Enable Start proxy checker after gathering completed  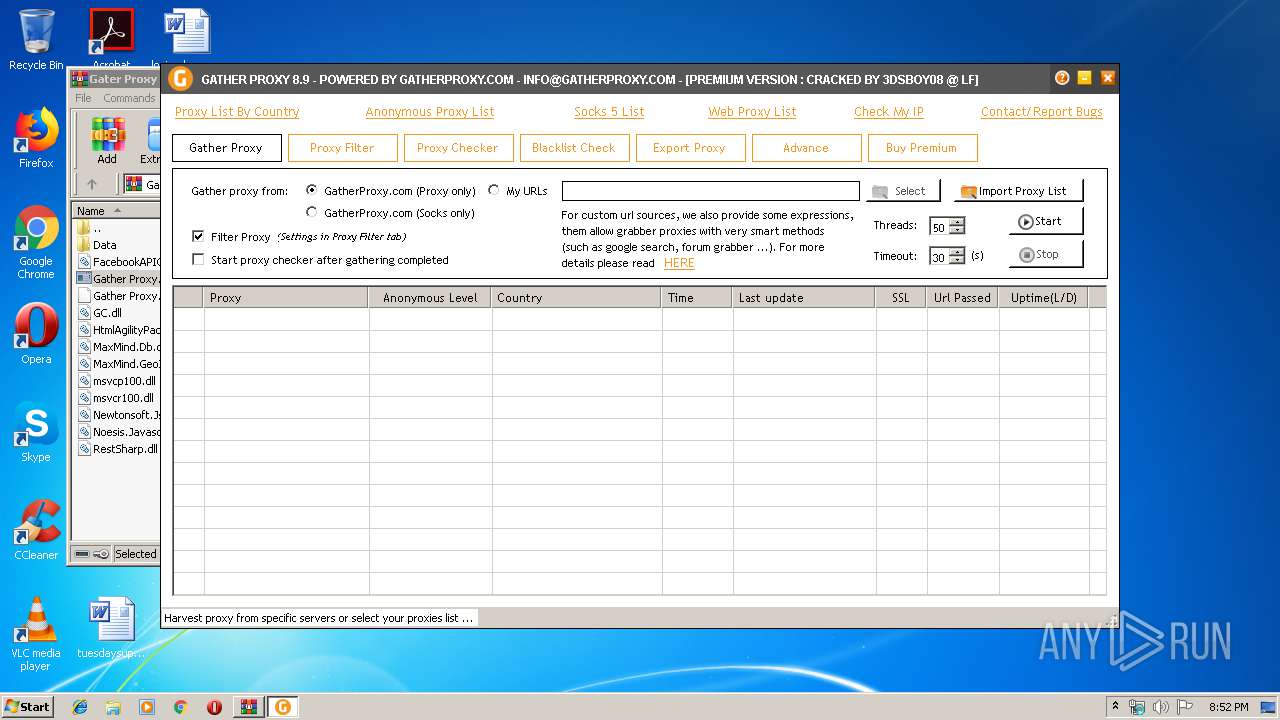(198, 260)
